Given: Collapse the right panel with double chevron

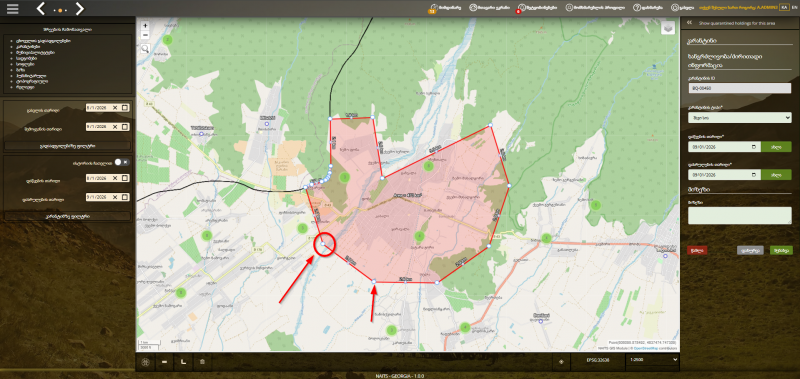Looking at the screenshot, I should [689, 23].
